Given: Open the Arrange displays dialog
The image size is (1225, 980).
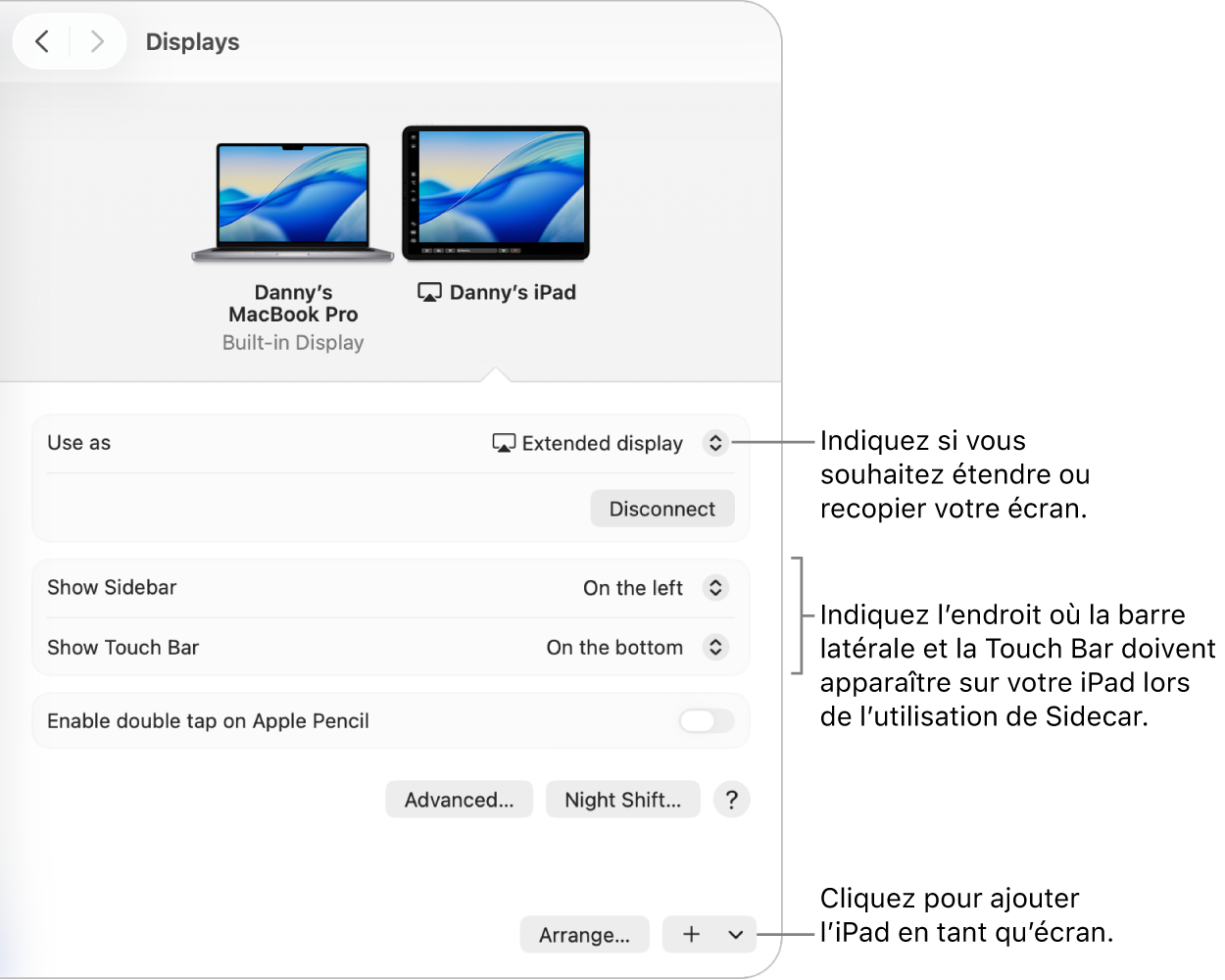Looking at the screenshot, I should click(x=584, y=934).
